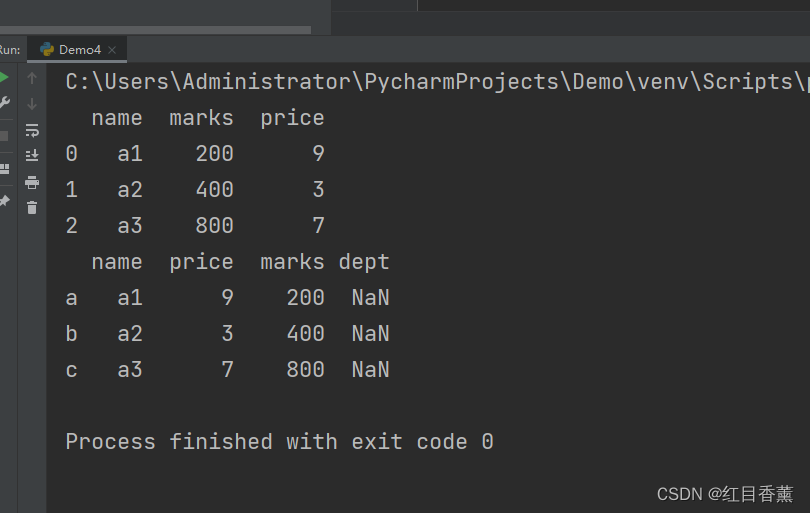Click the Pin Tab icon
The width and height of the screenshot is (810, 513).
[4, 201]
